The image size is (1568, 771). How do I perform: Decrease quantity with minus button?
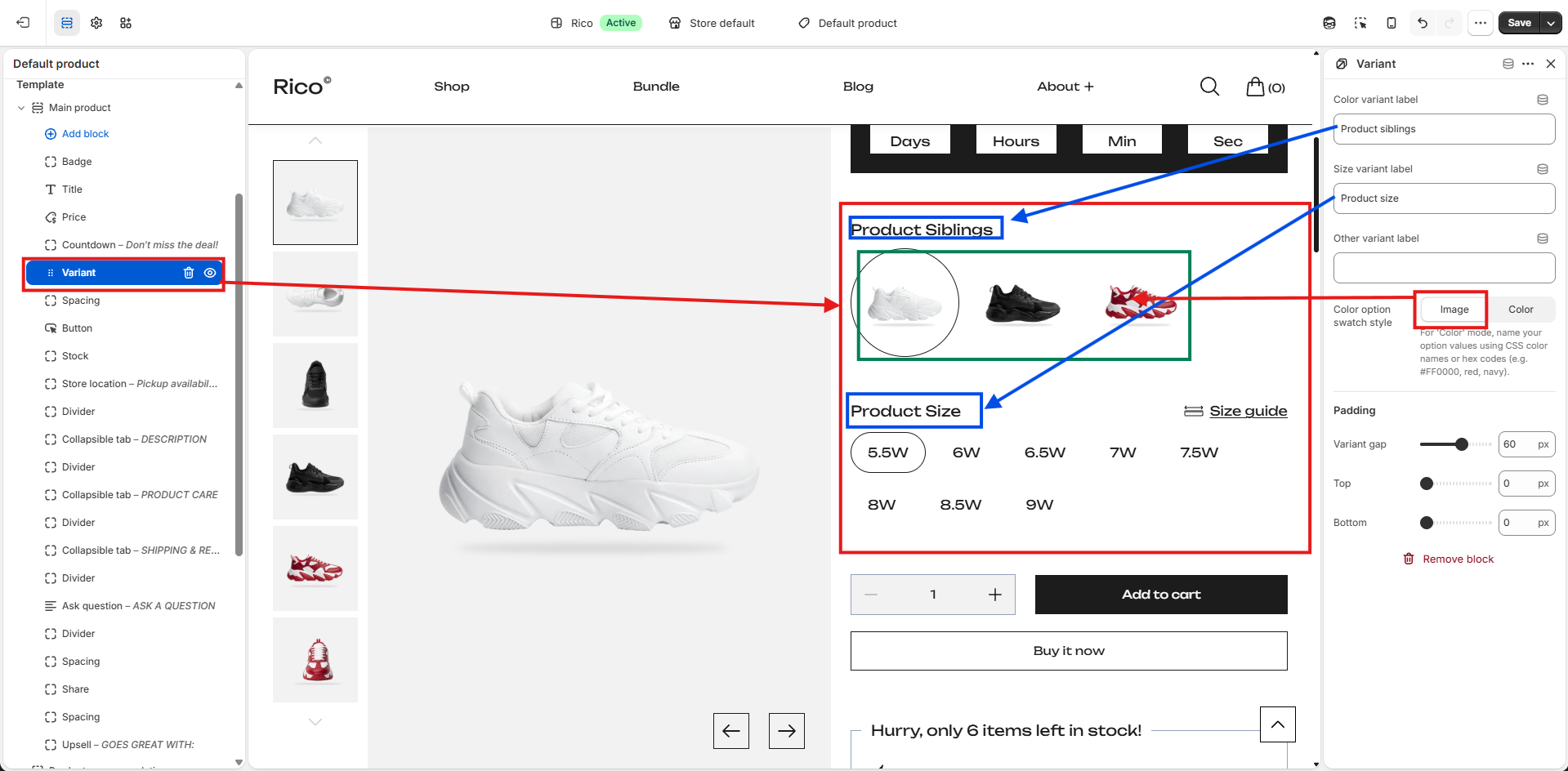[871, 595]
